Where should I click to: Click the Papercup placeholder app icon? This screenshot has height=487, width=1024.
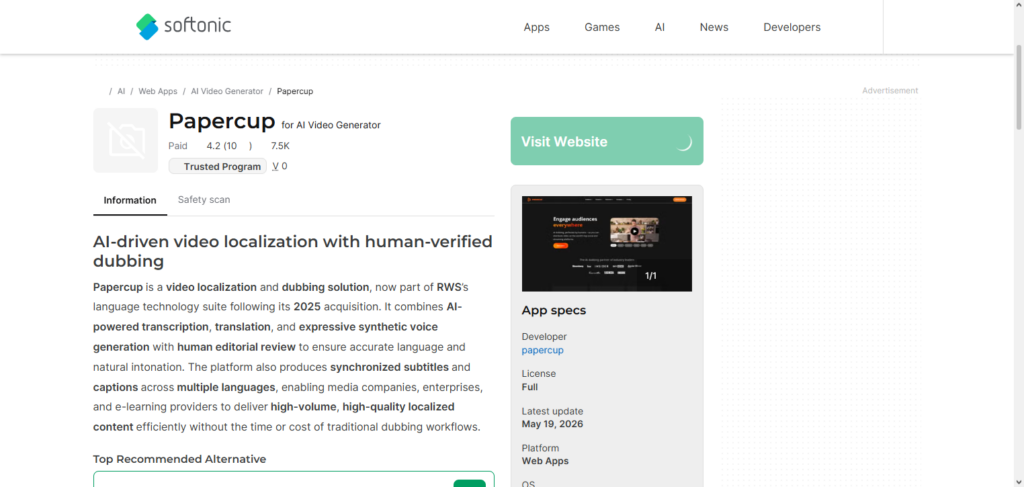(125, 140)
